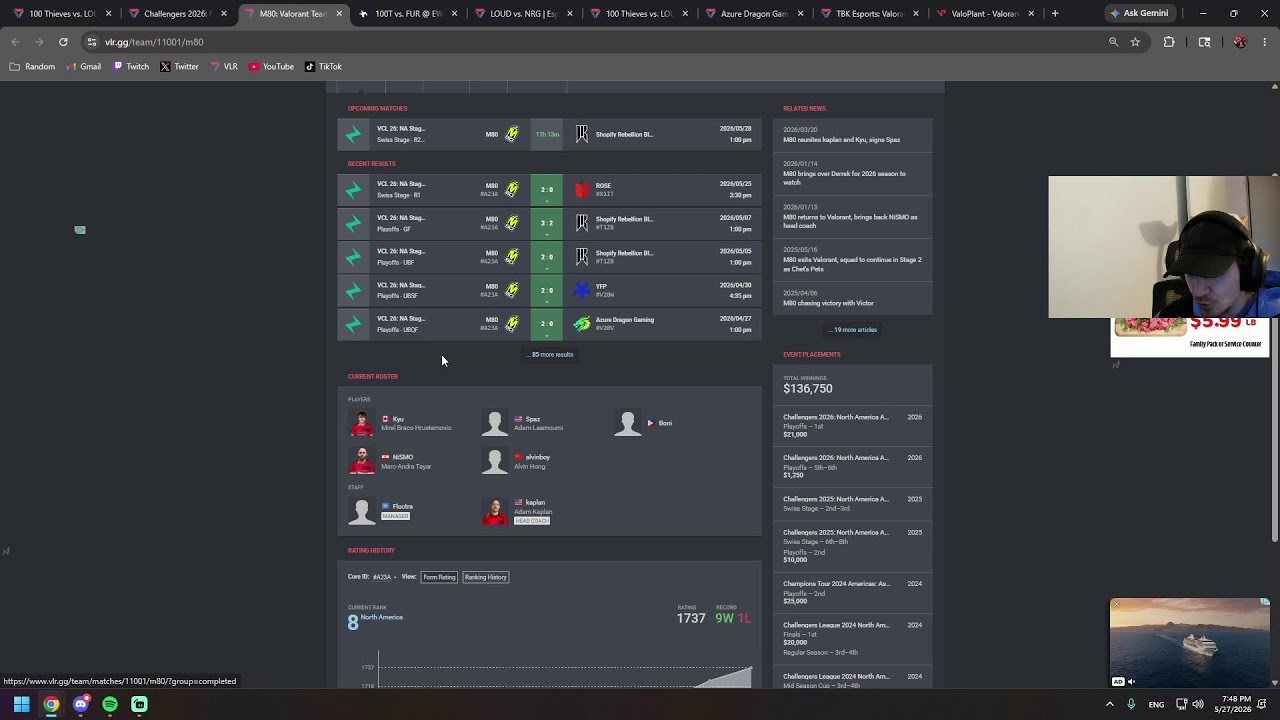Image resolution: width=1280 pixels, height=720 pixels.
Task: Open NiSMO's player photo
Action: 361,461
